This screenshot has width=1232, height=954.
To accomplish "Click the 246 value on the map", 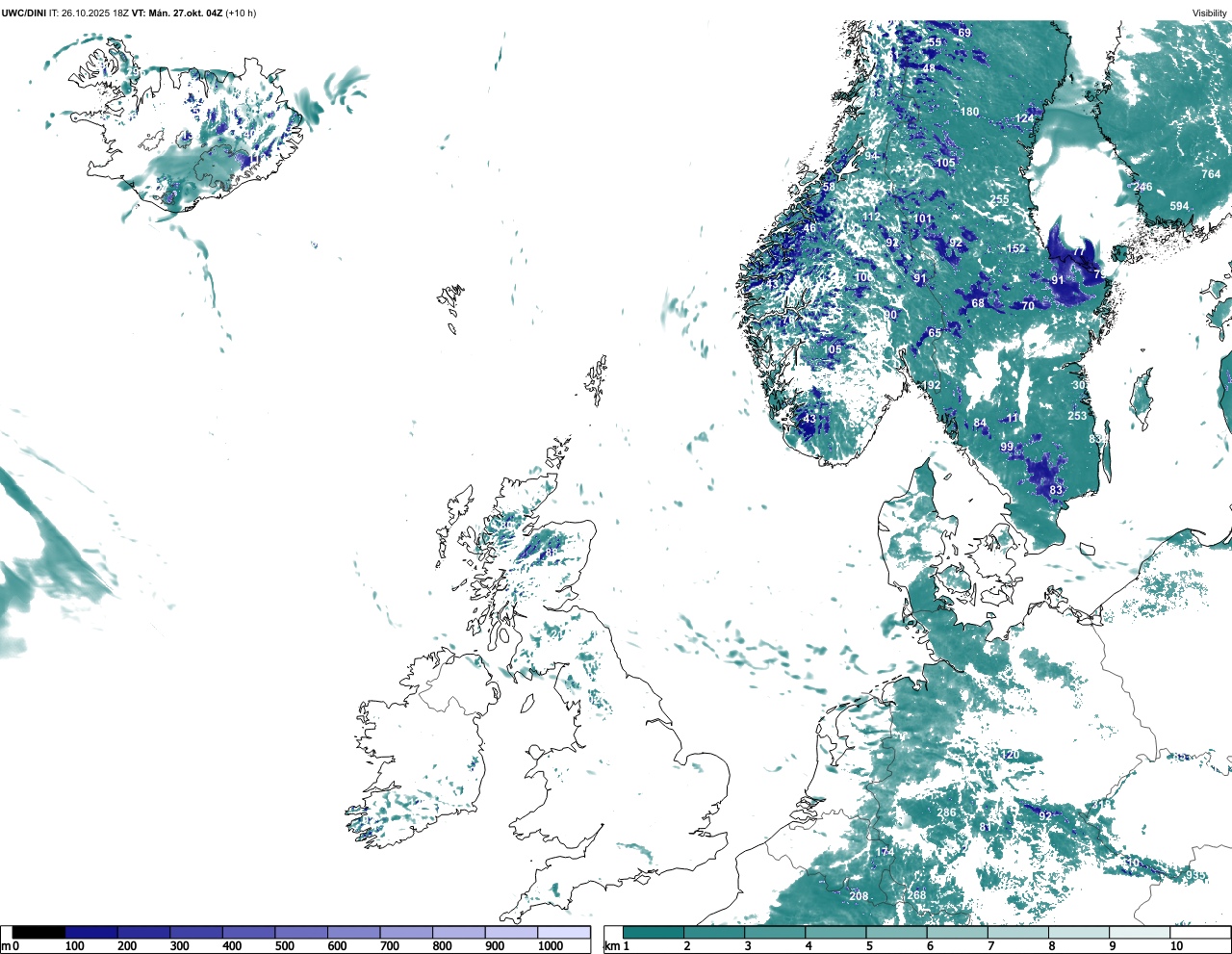I will click(1142, 187).
